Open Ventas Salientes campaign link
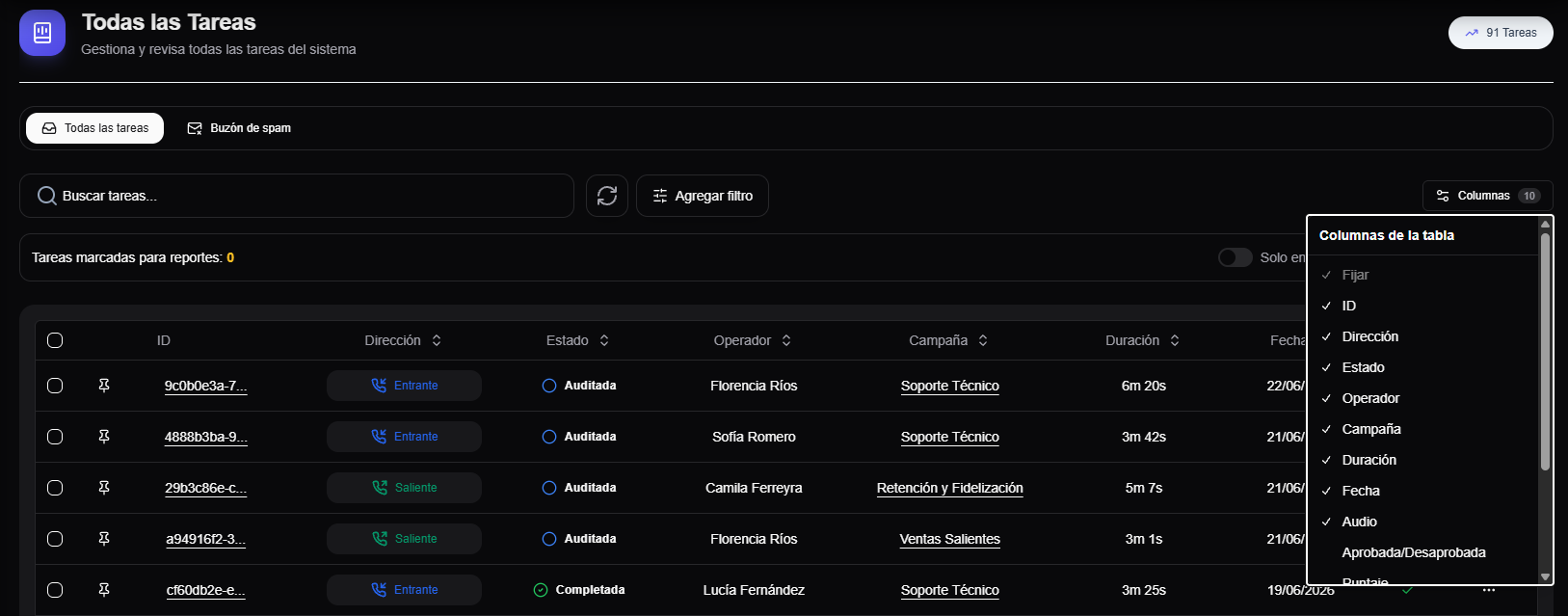 click(x=950, y=539)
